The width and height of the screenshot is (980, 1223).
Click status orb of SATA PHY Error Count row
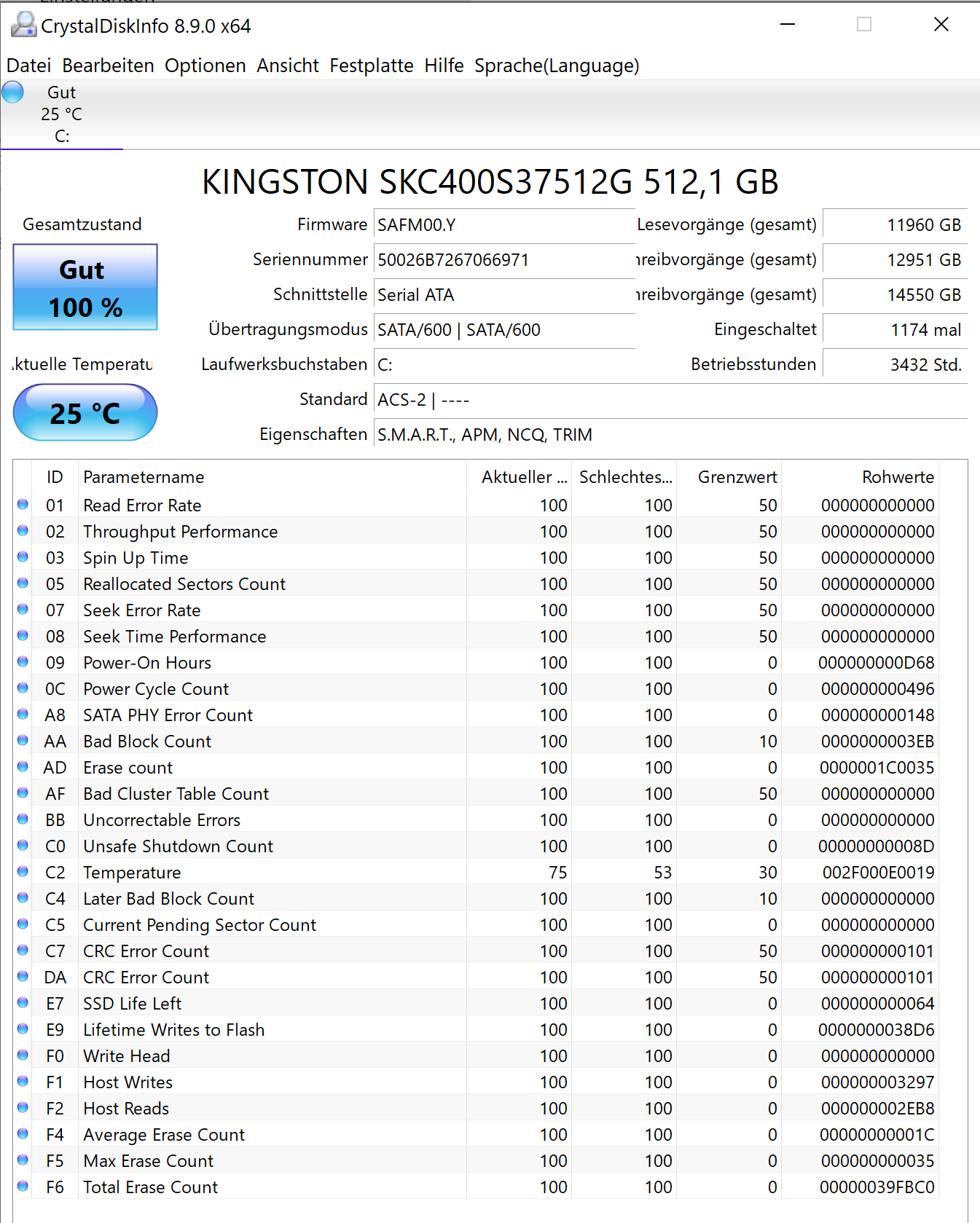[x=23, y=714]
